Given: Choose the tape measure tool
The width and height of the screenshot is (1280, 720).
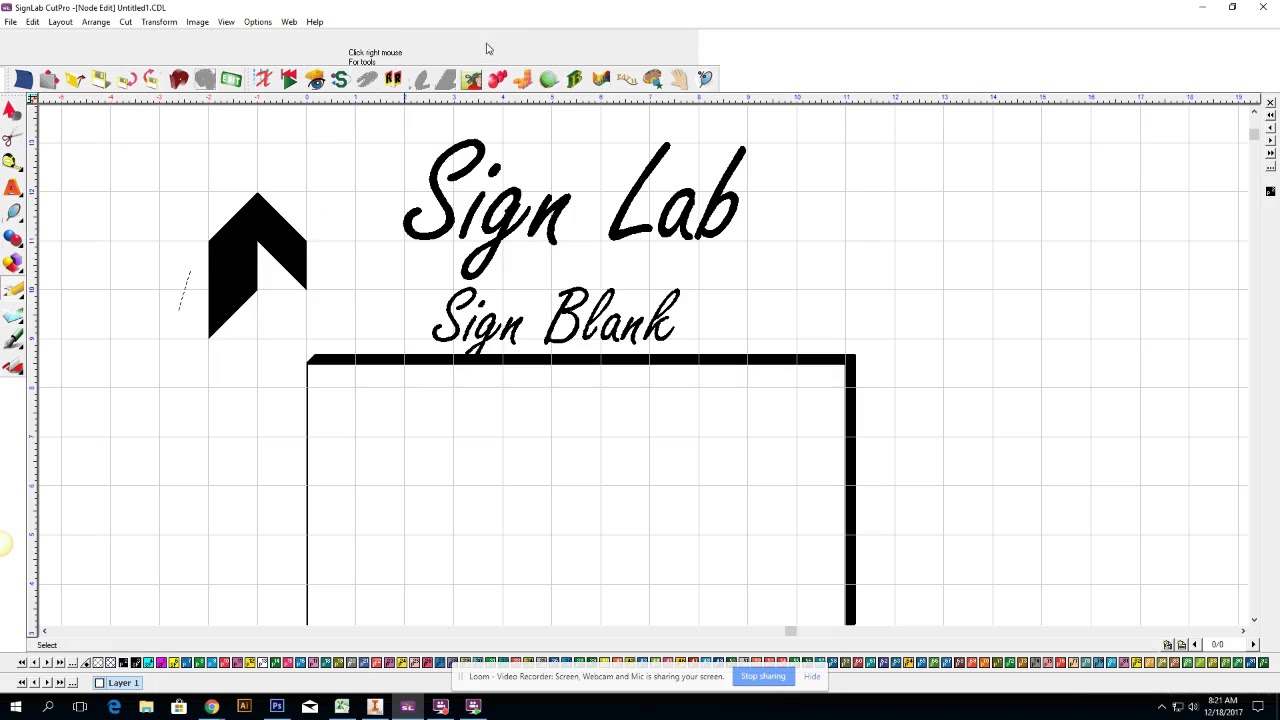Looking at the screenshot, I should [12, 161].
